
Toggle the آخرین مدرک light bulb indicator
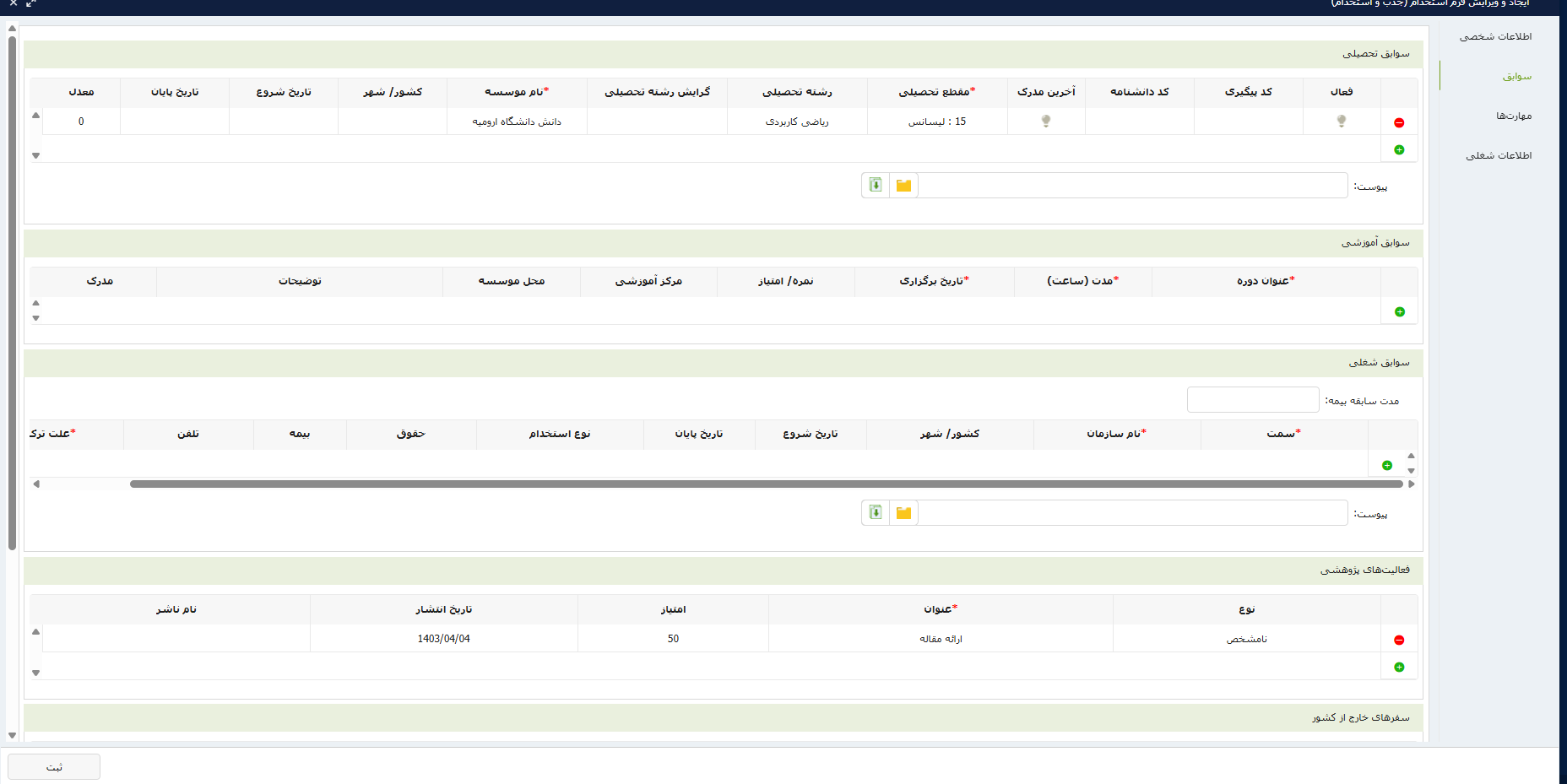pos(1046,122)
